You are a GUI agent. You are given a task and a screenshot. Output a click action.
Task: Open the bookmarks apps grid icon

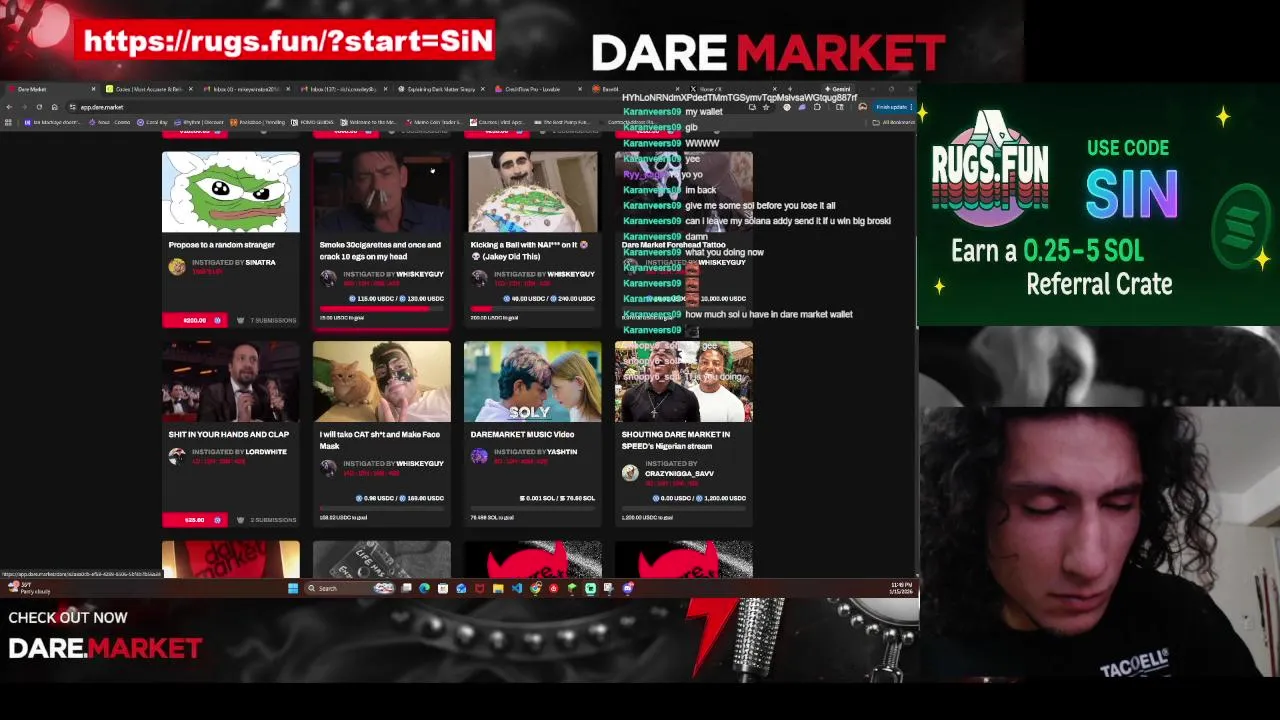point(8,122)
